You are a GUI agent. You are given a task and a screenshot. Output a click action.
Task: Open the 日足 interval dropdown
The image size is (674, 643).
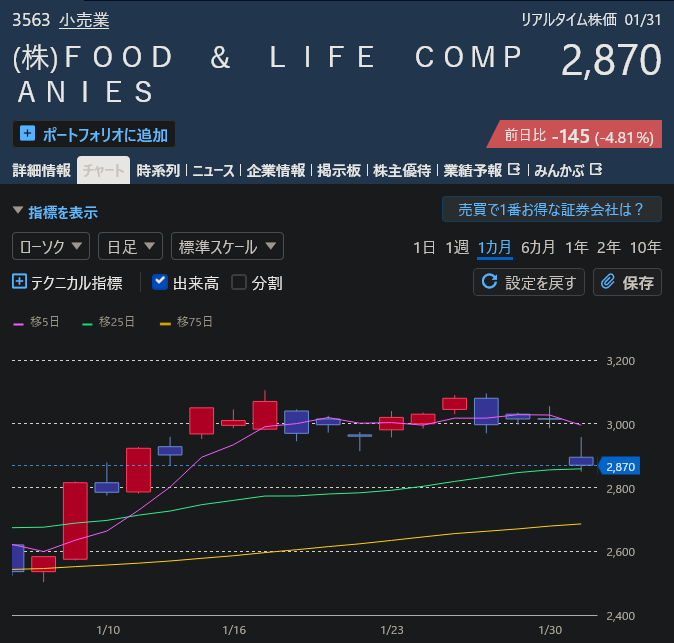[130, 246]
